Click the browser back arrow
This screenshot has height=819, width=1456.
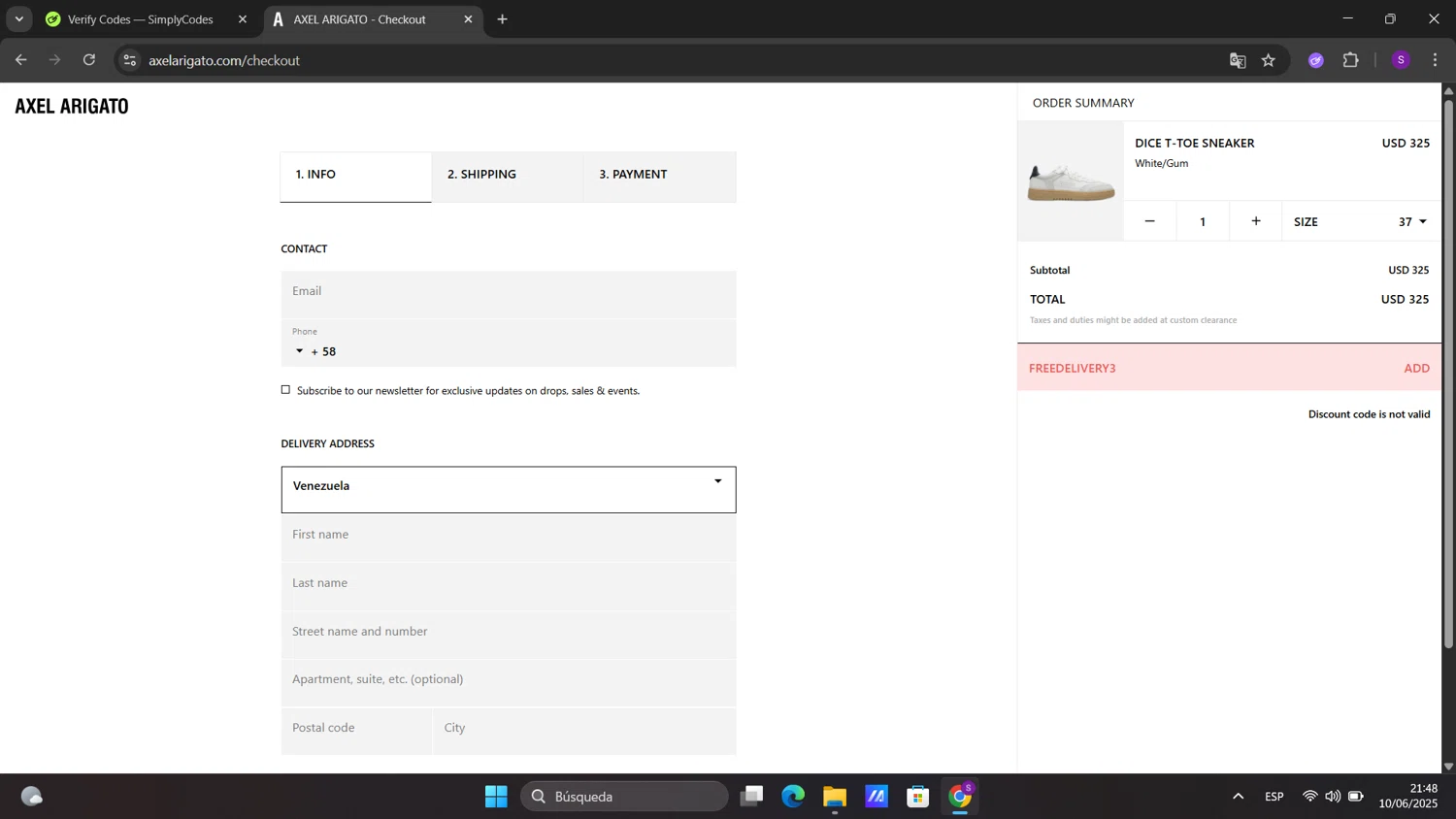[21, 60]
